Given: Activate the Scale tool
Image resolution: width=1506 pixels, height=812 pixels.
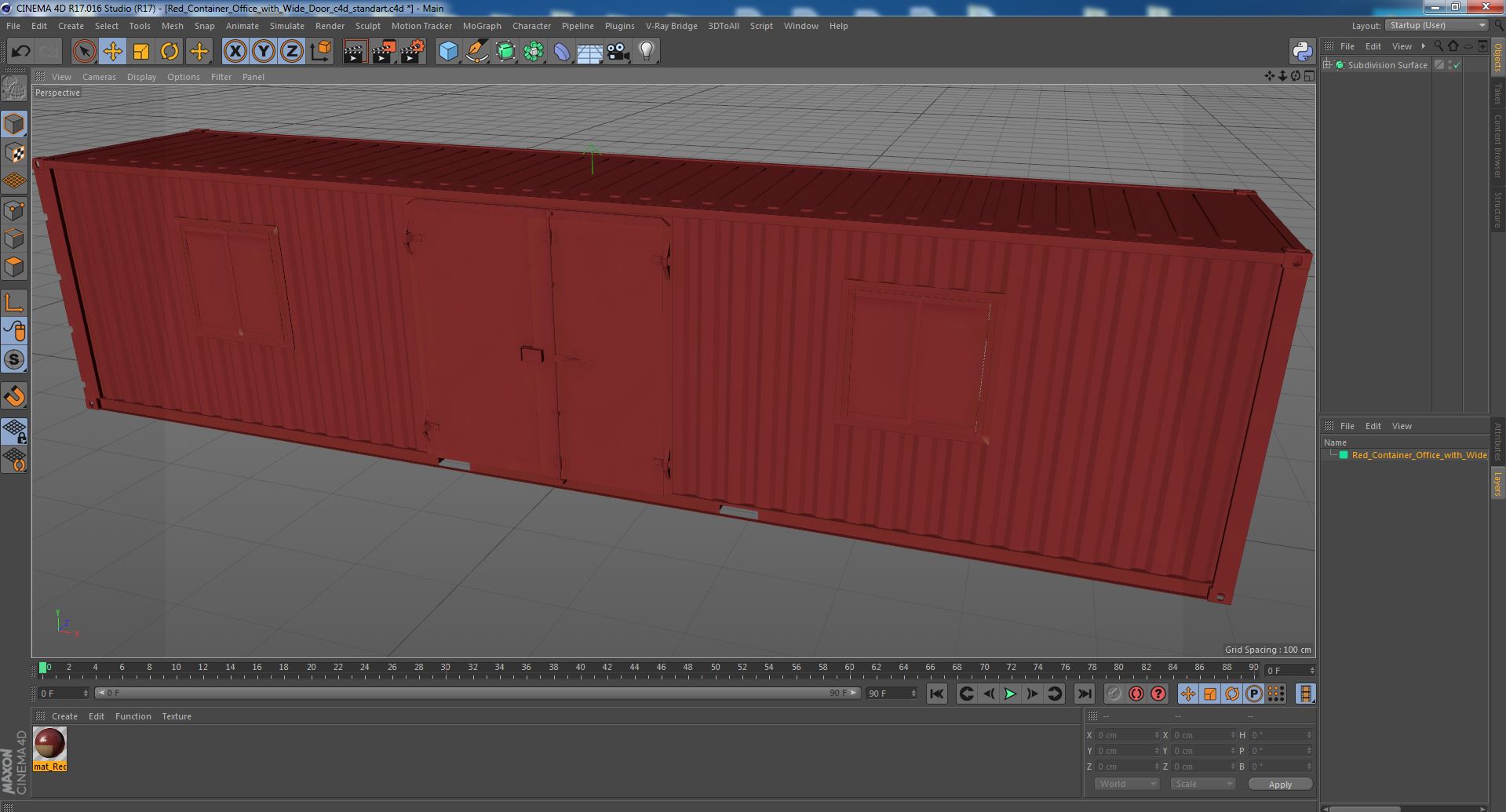Looking at the screenshot, I should click(141, 52).
